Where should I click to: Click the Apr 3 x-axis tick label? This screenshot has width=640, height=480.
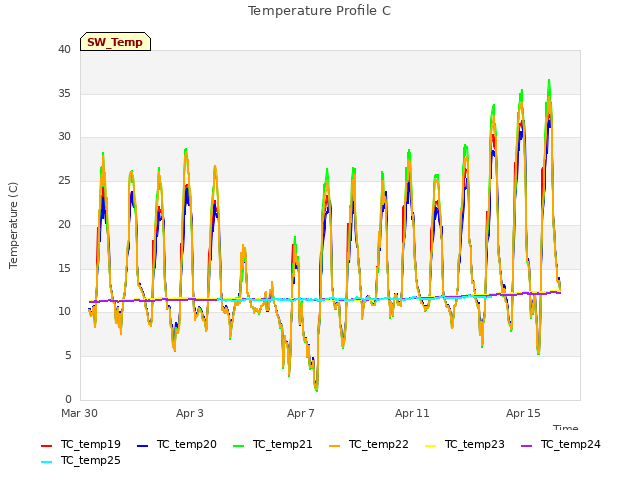point(190,413)
